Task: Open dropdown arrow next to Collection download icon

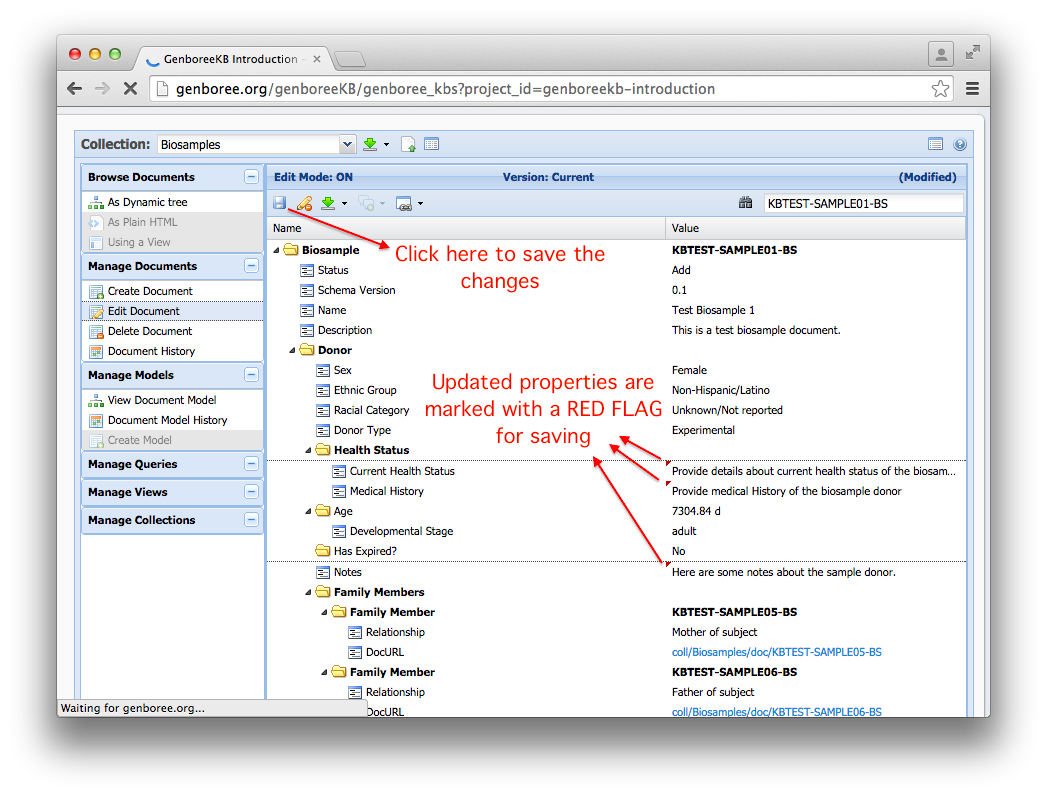Action: [386, 145]
